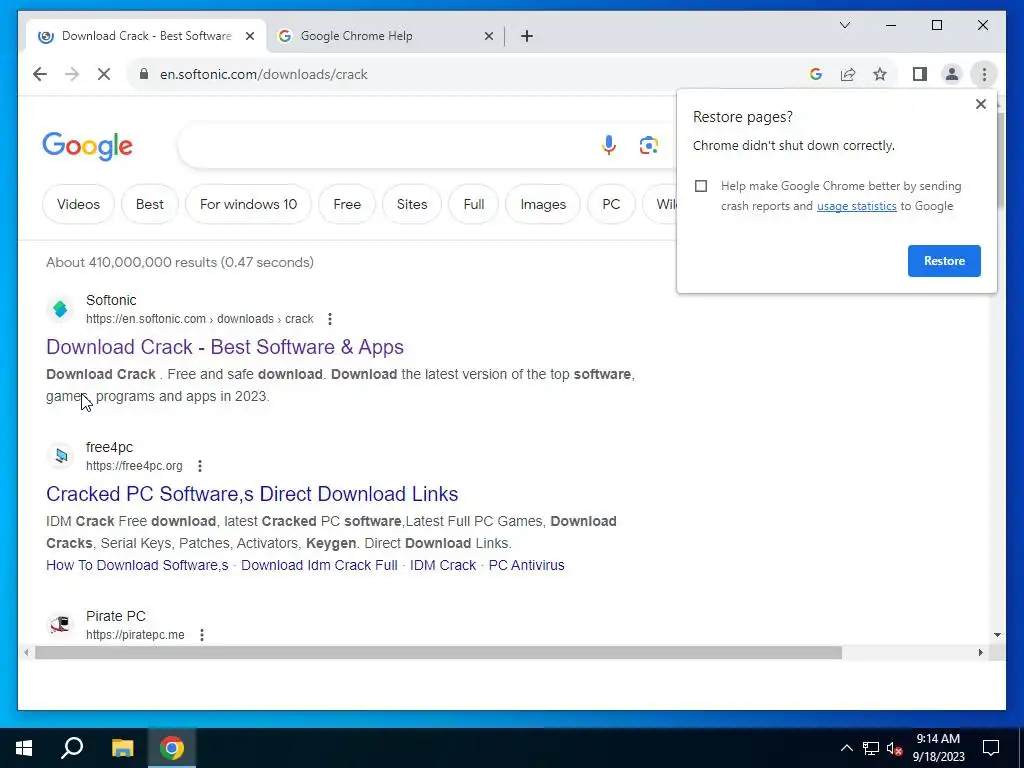
Task: Select the PC filter chip
Action: pyautogui.click(x=611, y=204)
